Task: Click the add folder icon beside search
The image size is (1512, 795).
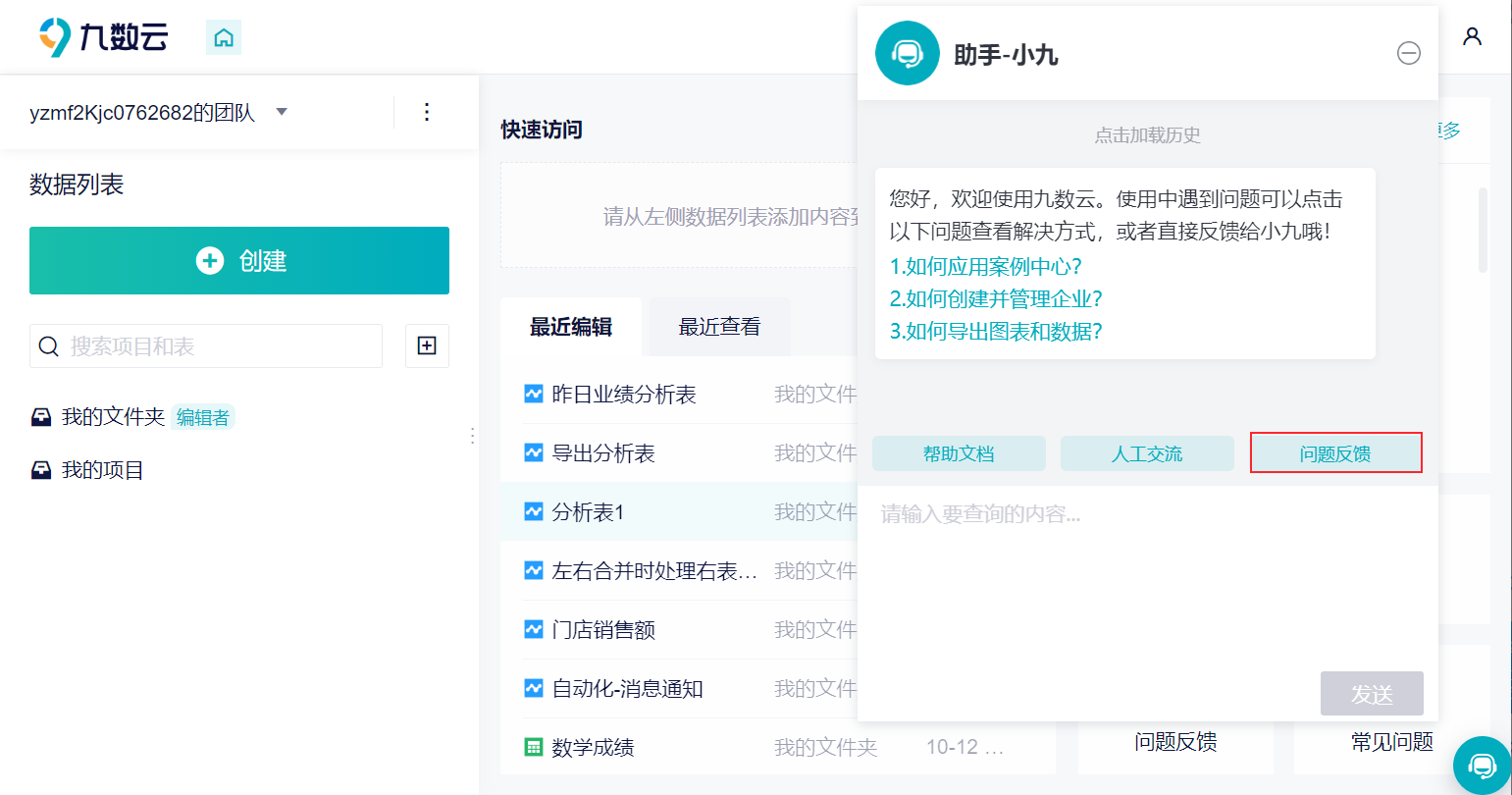Action: pos(427,345)
